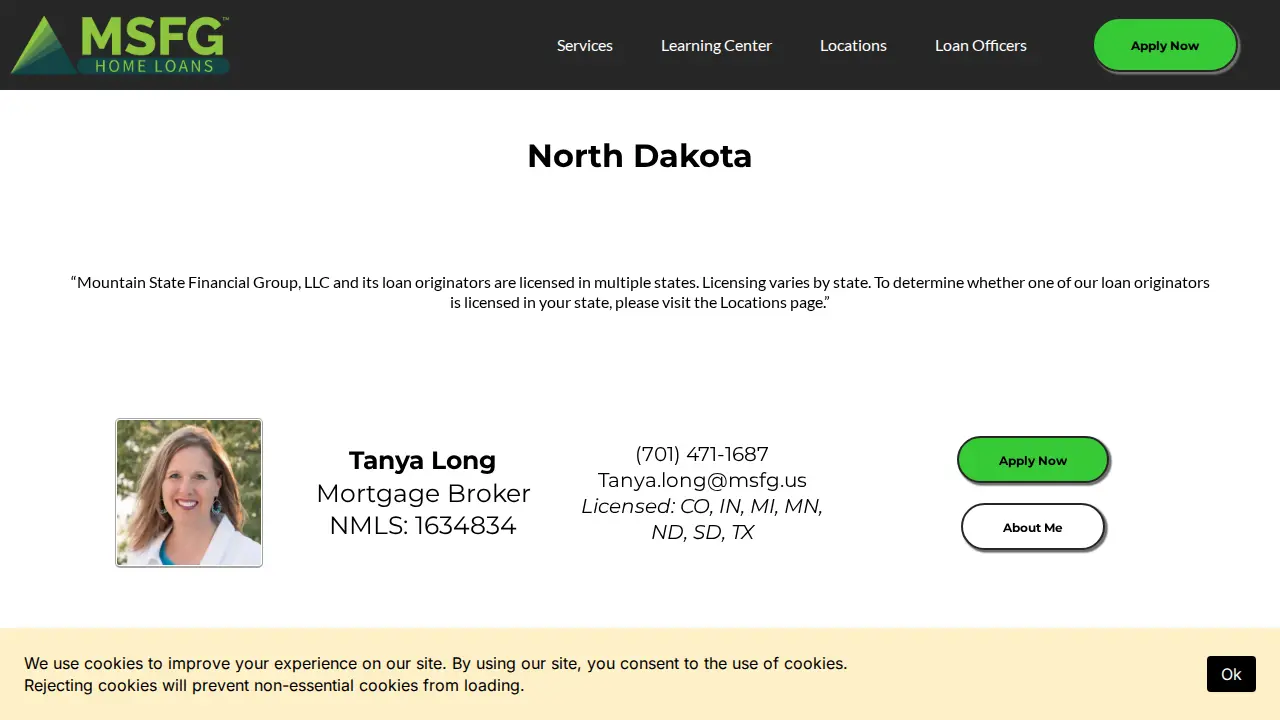Screen dimensions: 1280x720
Task: Click Tanya Long's profile photo
Action: pyautogui.click(x=189, y=493)
